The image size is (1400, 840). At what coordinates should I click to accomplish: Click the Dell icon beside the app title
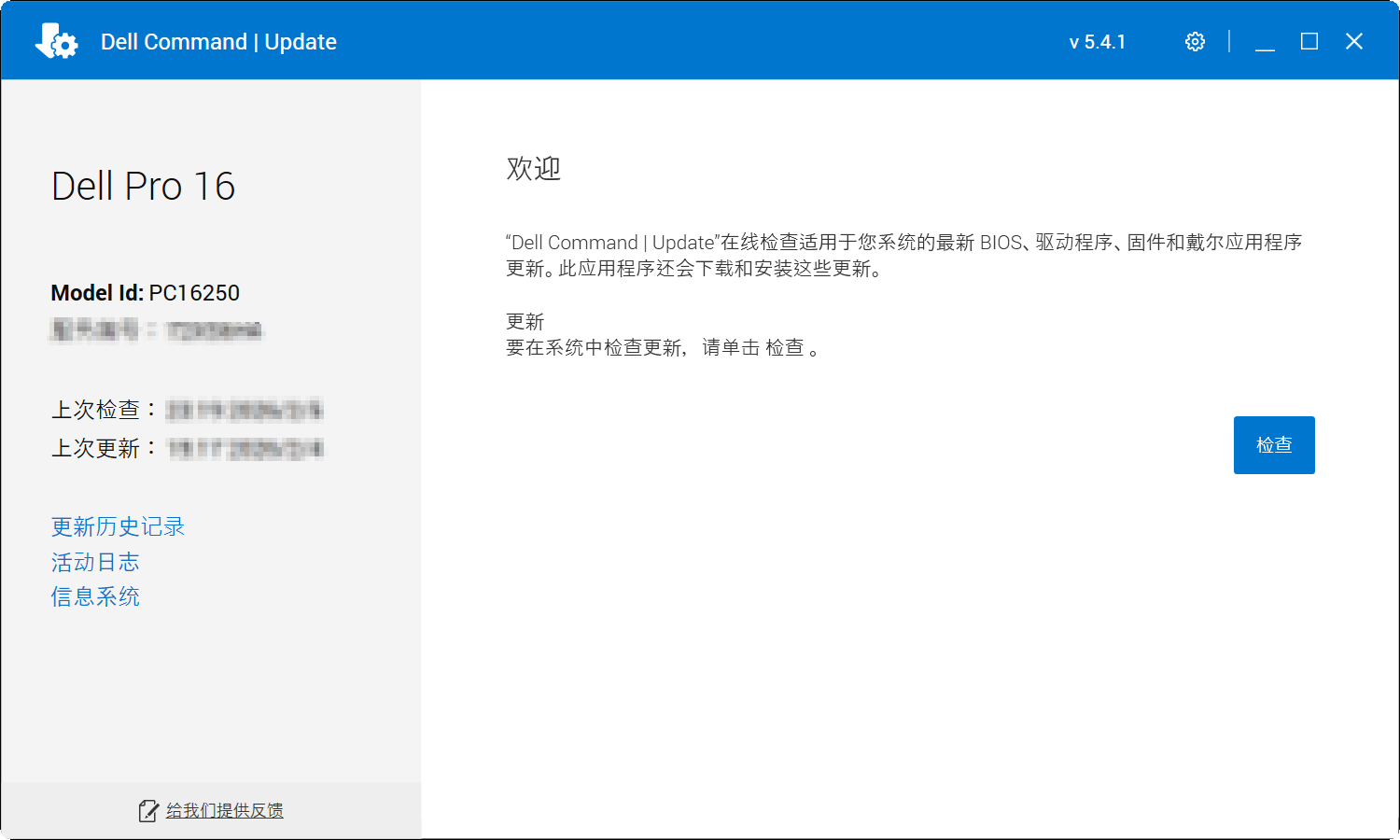click(x=56, y=40)
